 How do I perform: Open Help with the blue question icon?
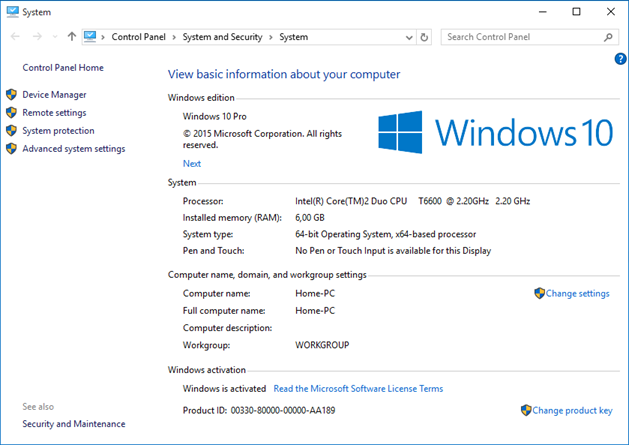point(620,59)
